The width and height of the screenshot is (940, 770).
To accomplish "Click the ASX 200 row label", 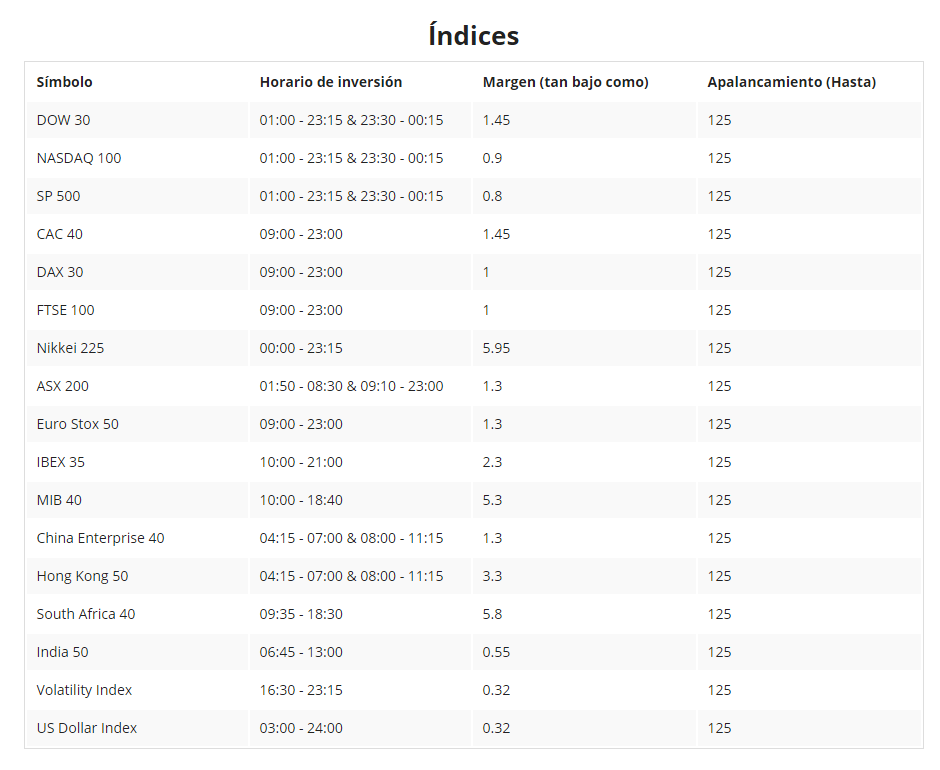I will (62, 386).
